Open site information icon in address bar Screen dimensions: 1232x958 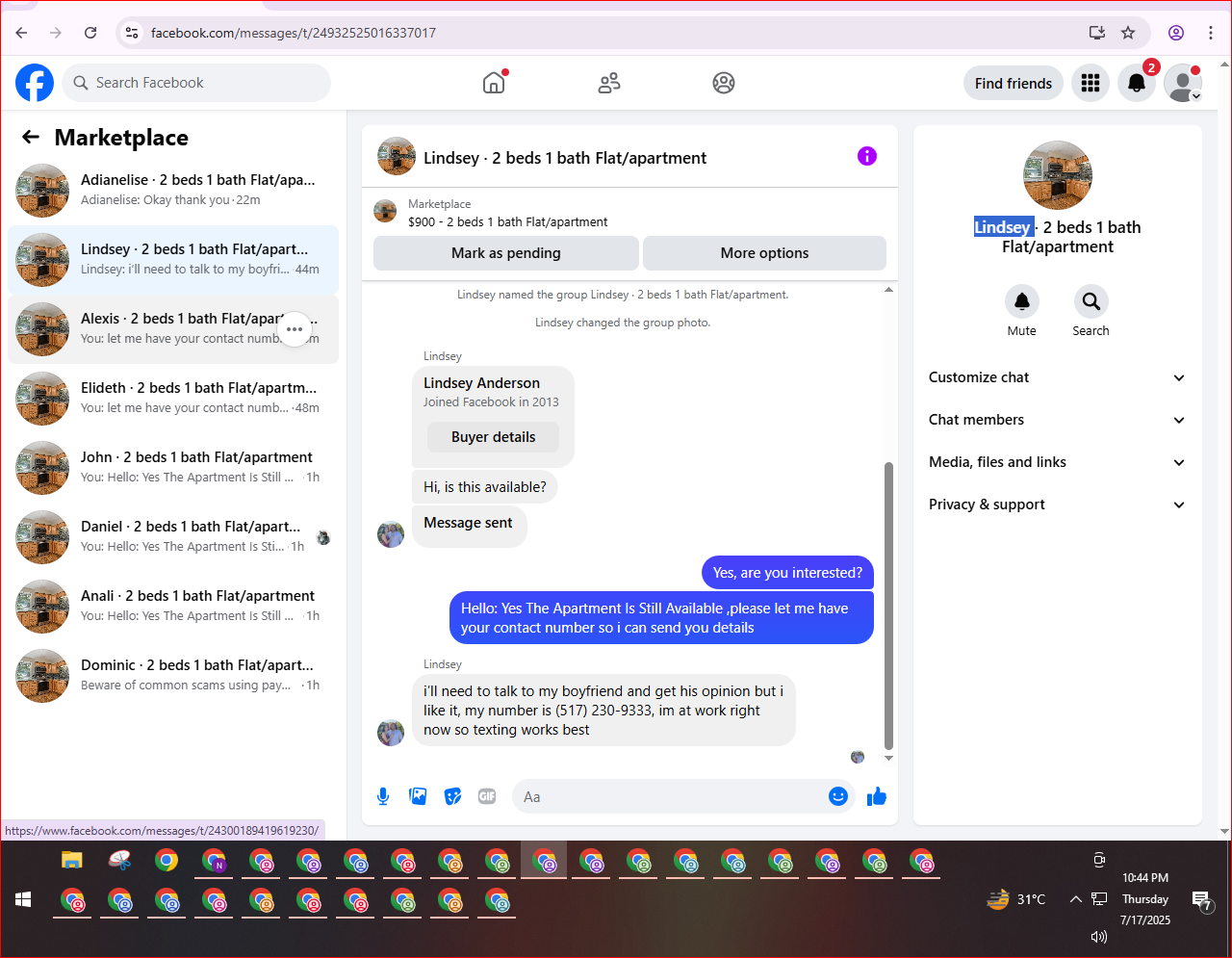coord(132,33)
